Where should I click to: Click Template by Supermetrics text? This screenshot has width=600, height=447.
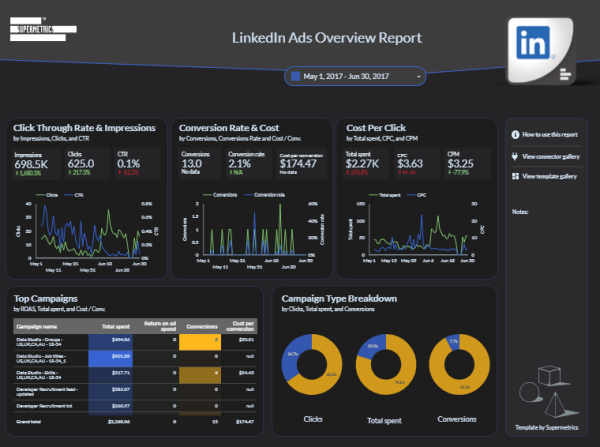[x=546, y=427]
